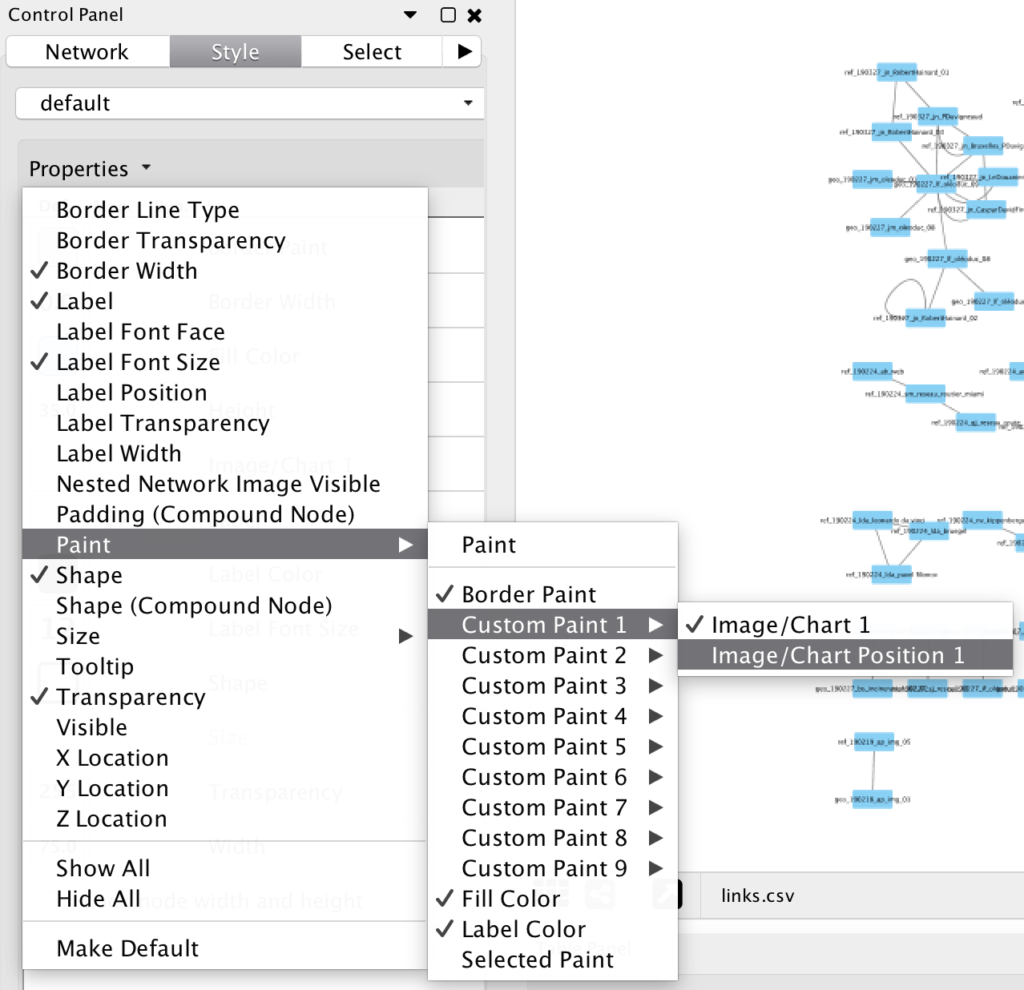The height and width of the screenshot is (990, 1024).
Task: Float the Control Panel window
Action: 448,15
